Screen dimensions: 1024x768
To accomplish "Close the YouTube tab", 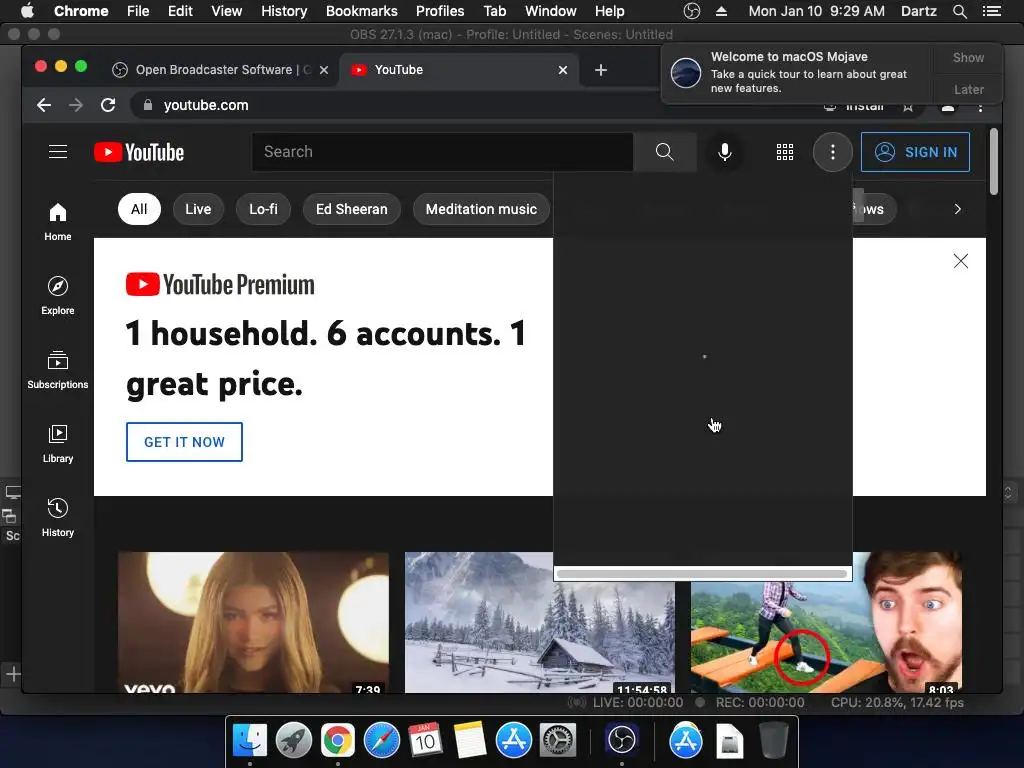I will (x=562, y=70).
